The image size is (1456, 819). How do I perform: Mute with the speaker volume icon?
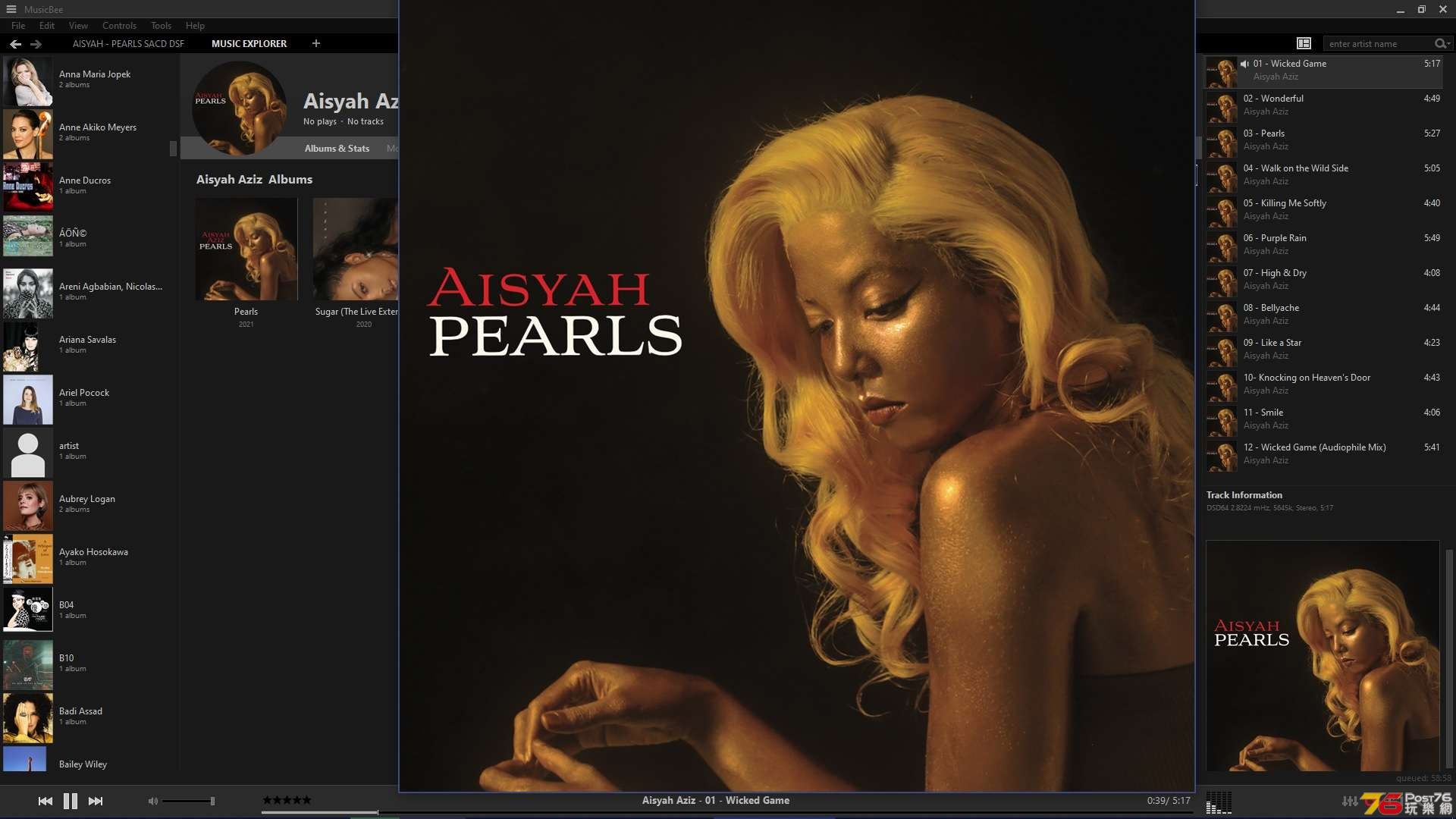coord(153,801)
